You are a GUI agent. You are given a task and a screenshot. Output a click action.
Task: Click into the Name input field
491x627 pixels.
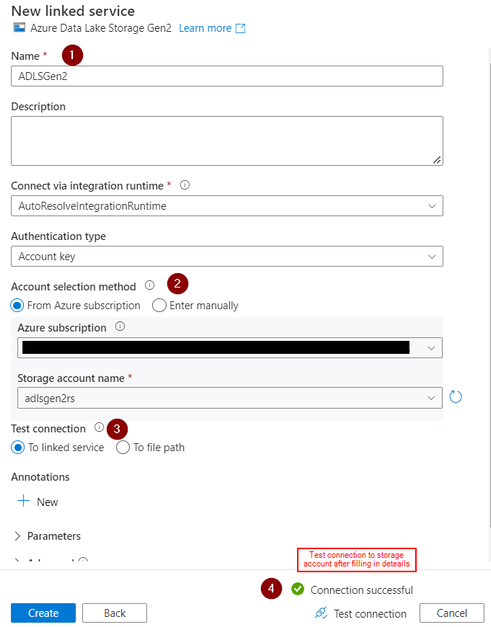coord(227,76)
